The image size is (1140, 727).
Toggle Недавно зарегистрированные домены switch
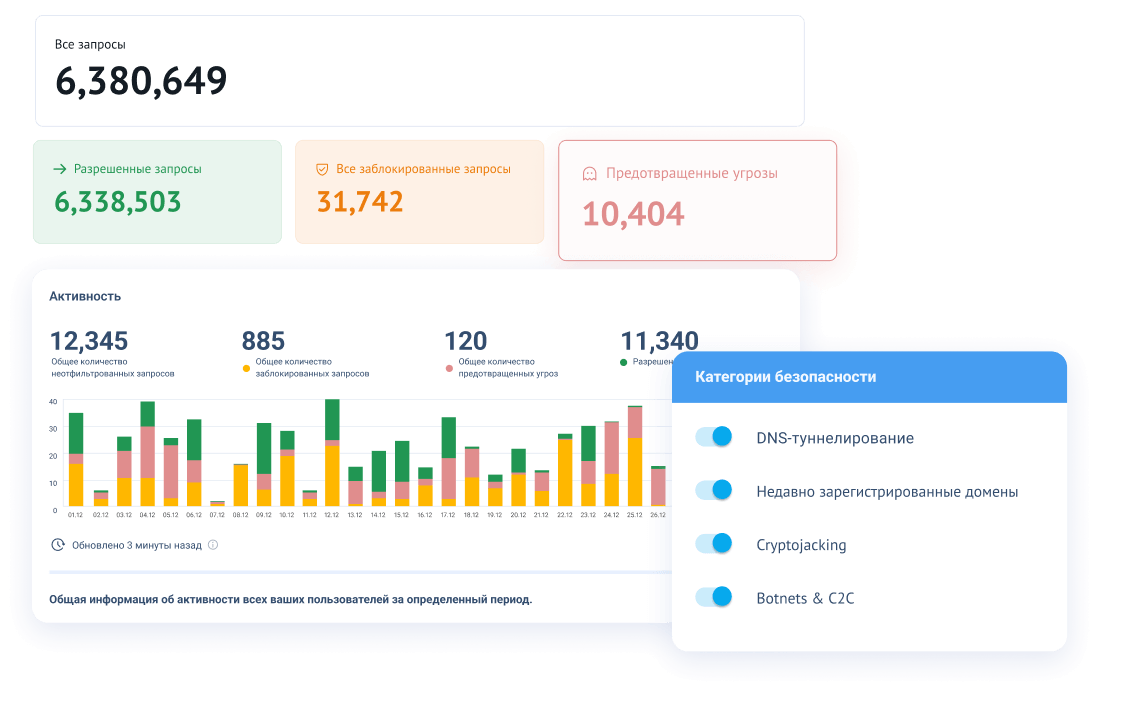[714, 491]
